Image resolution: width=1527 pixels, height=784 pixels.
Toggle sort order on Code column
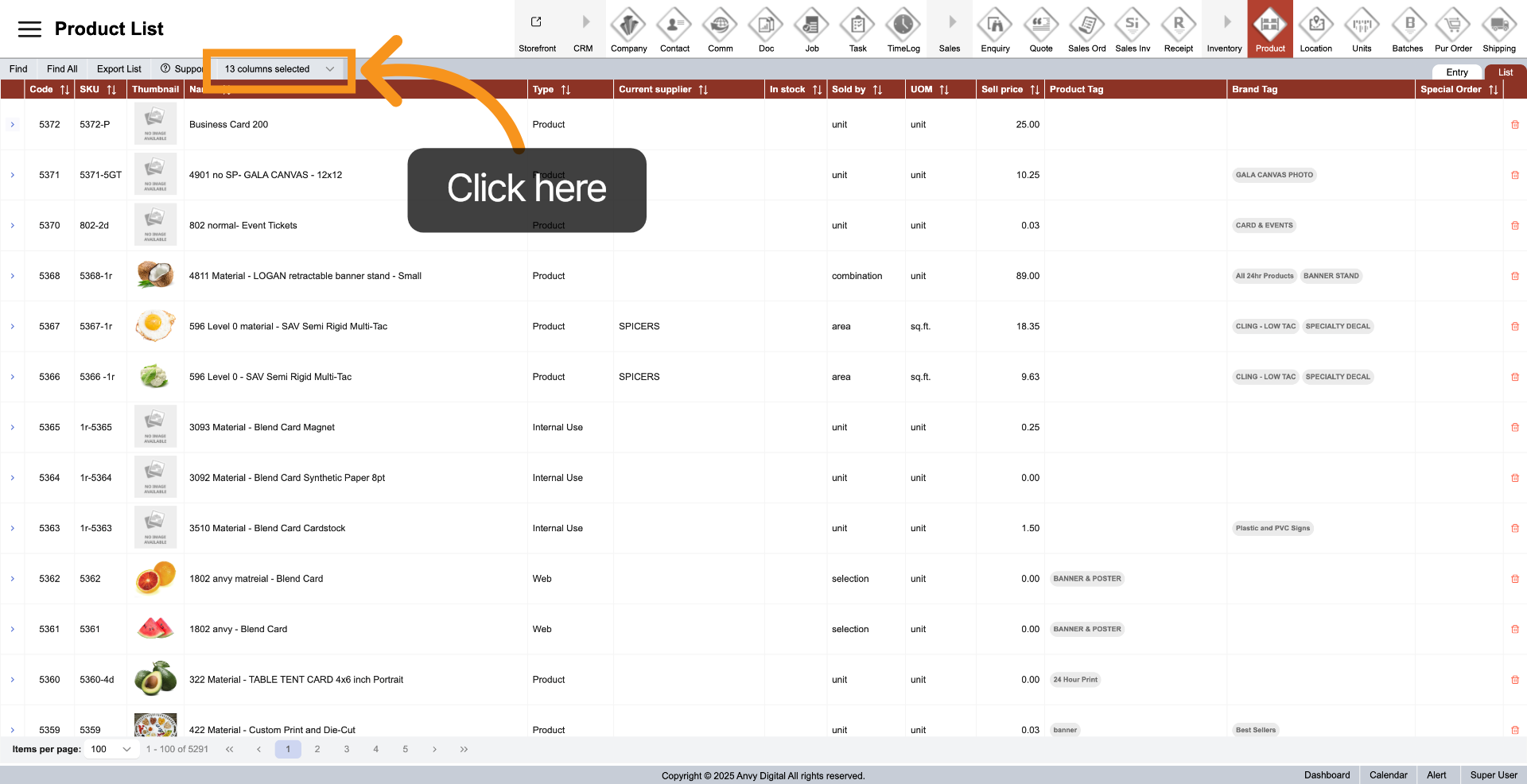pos(64,90)
